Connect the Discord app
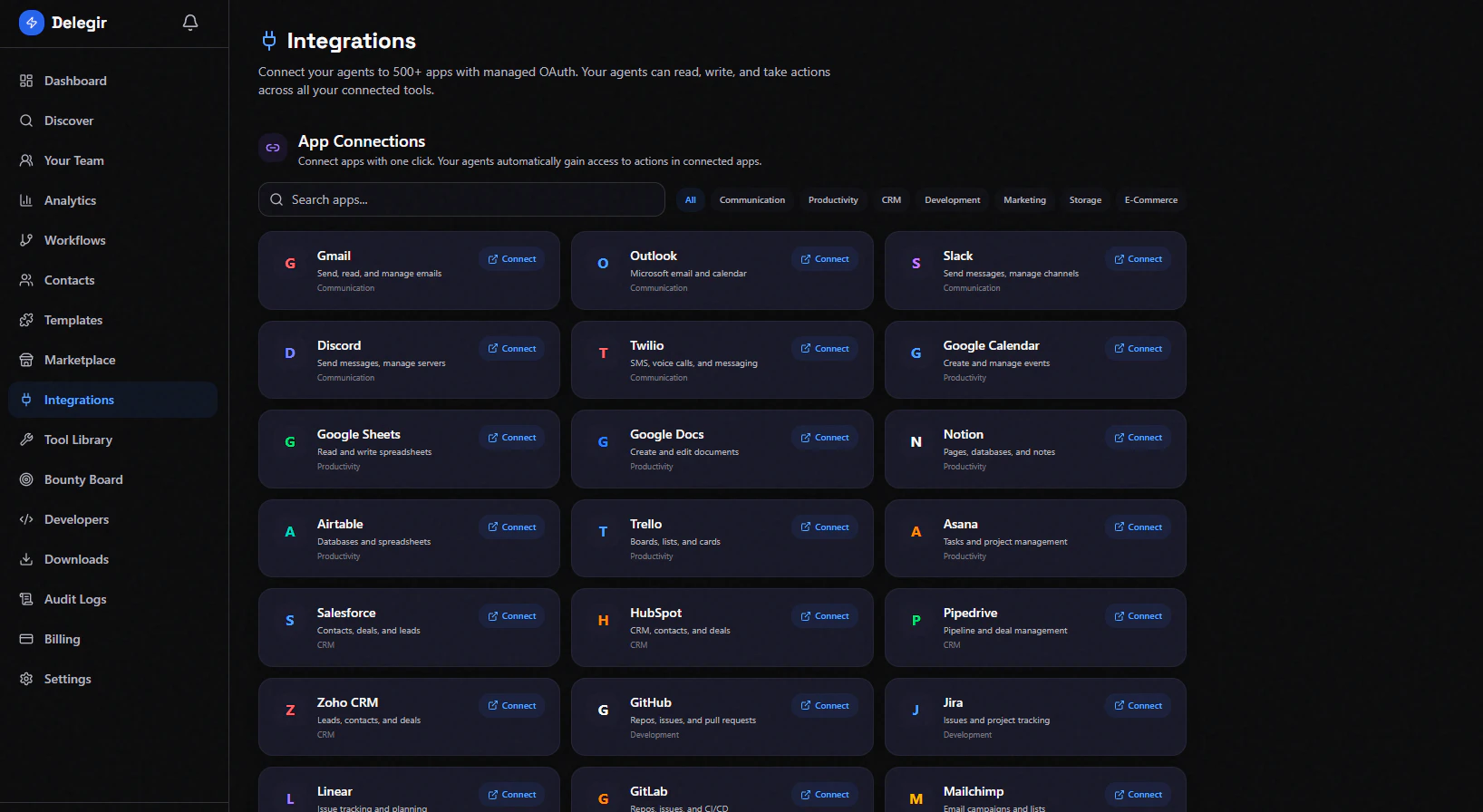Image resolution: width=1483 pixels, height=812 pixels. tap(512, 349)
